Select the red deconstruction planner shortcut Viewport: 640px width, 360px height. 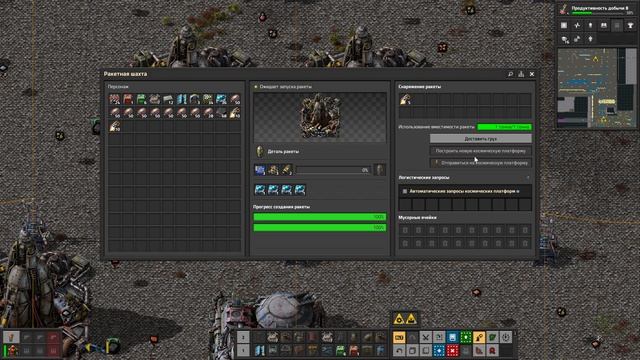click(452, 350)
